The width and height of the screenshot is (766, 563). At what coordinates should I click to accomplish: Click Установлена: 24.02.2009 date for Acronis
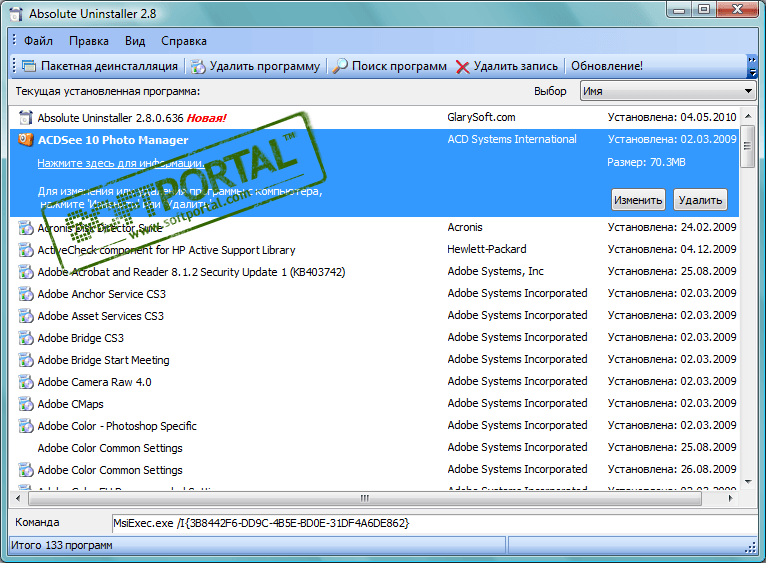pyautogui.click(x=672, y=227)
